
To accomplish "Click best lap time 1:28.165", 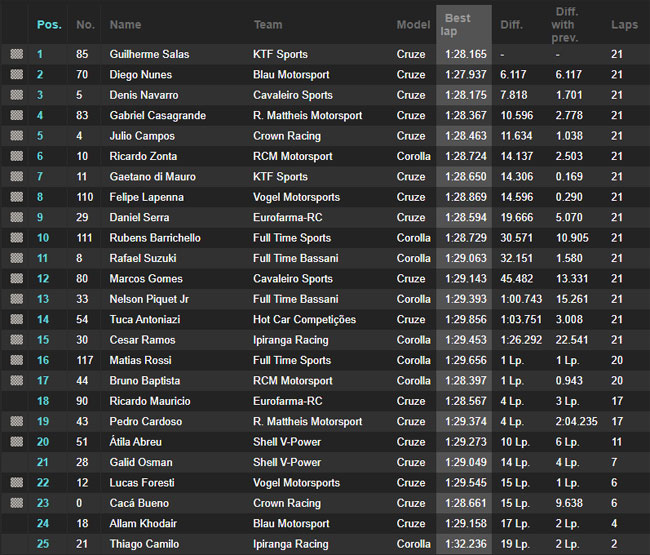I will click(x=466, y=54).
